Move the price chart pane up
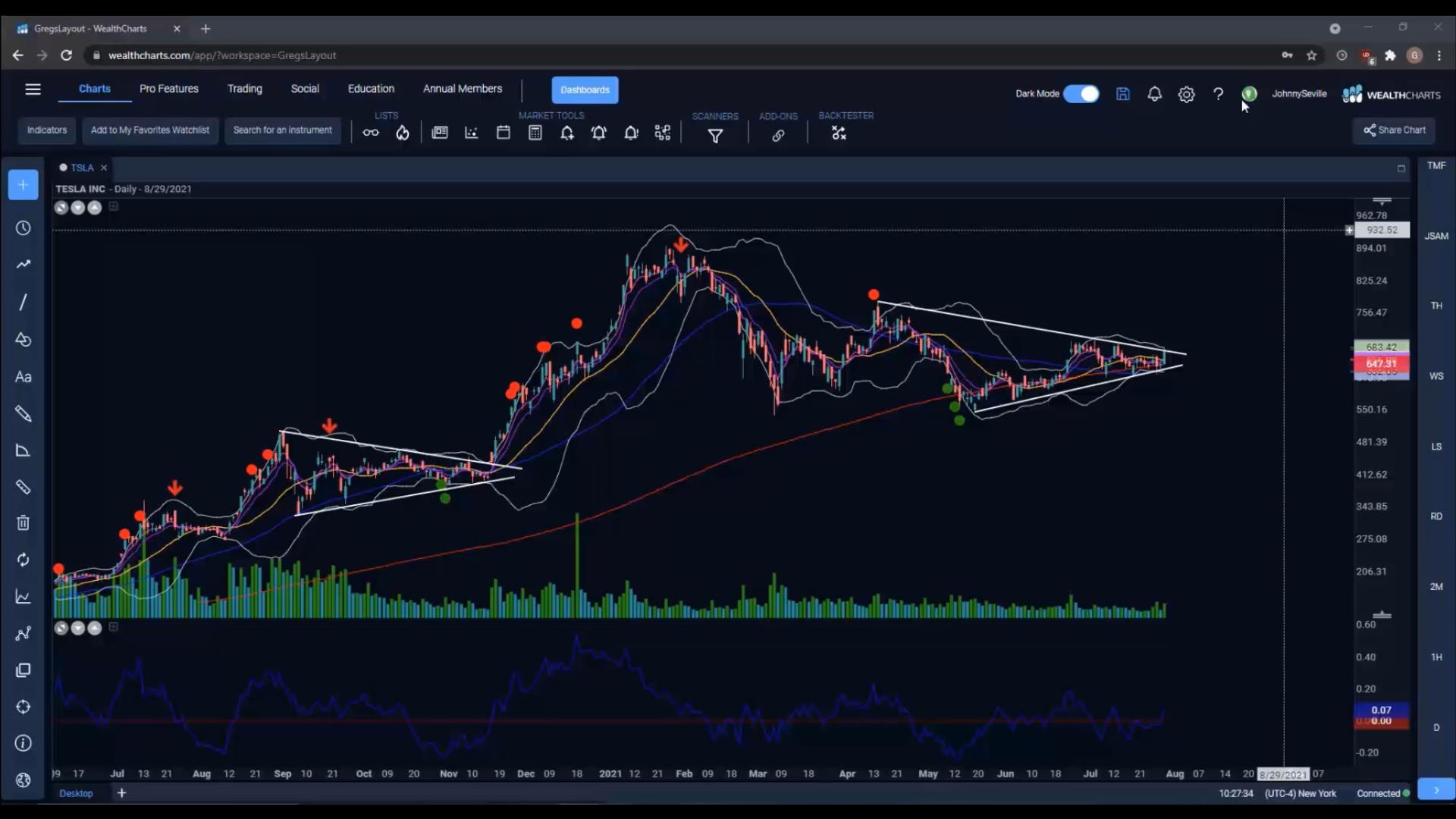This screenshot has width=1456, height=819. click(x=95, y=208)
